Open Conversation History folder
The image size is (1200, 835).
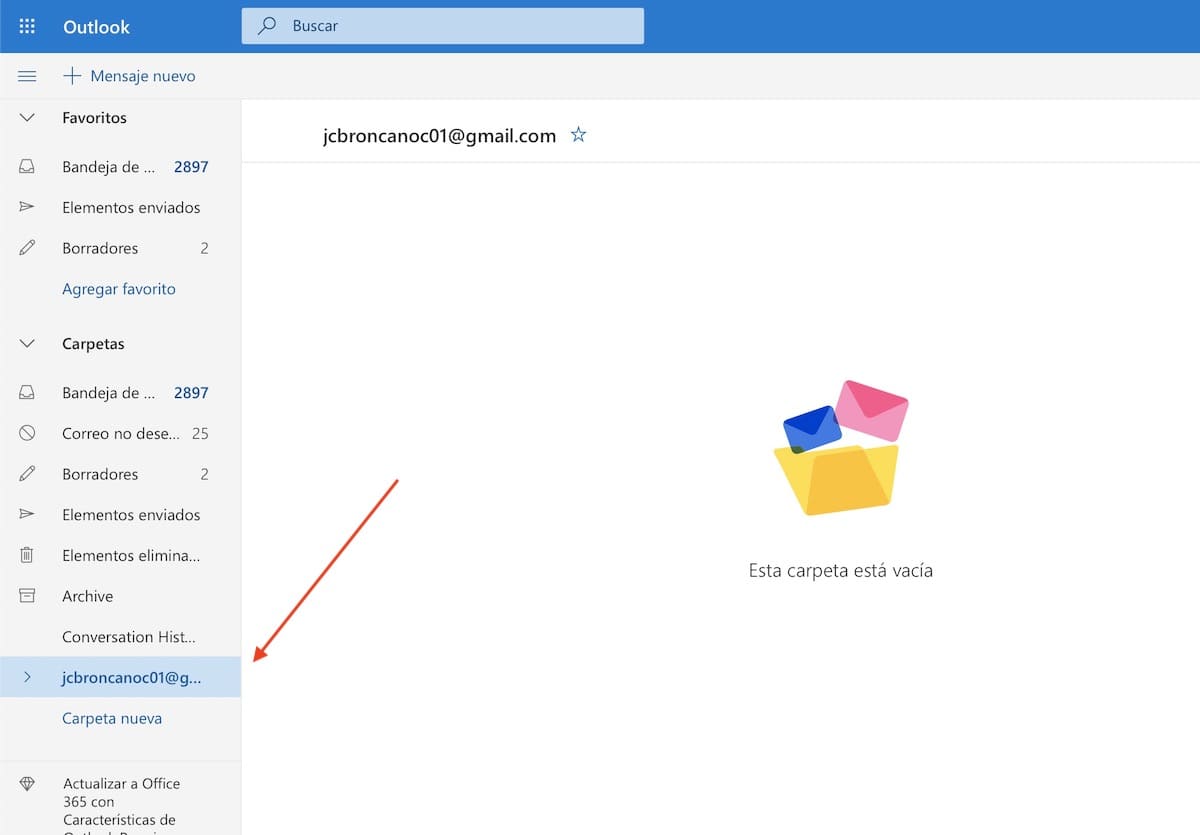(128, 637)
